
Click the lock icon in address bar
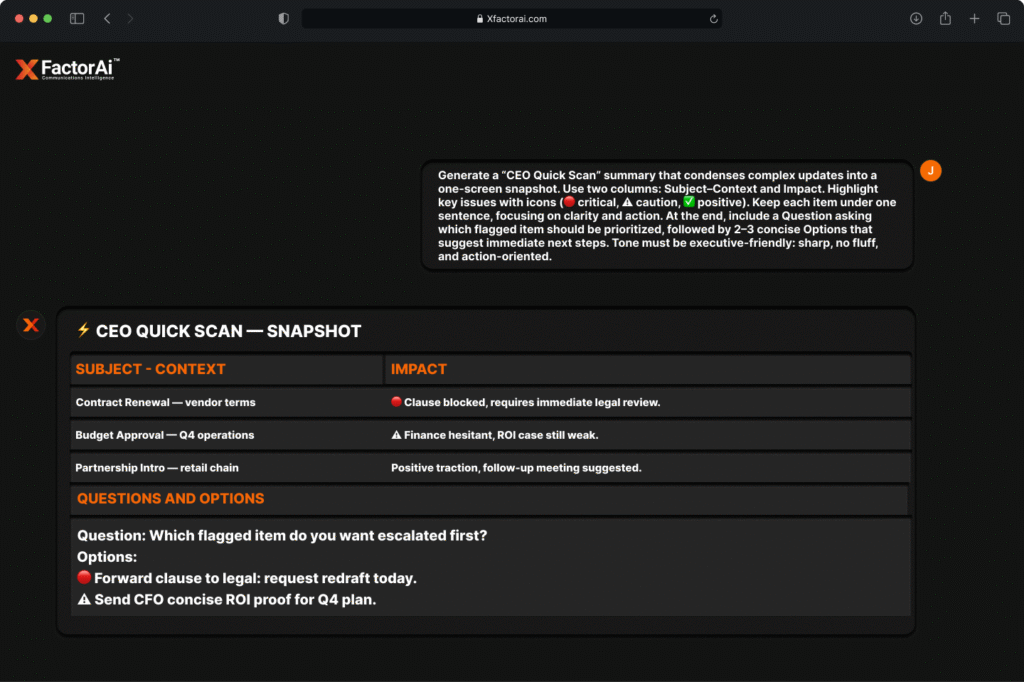pos(480,19)
